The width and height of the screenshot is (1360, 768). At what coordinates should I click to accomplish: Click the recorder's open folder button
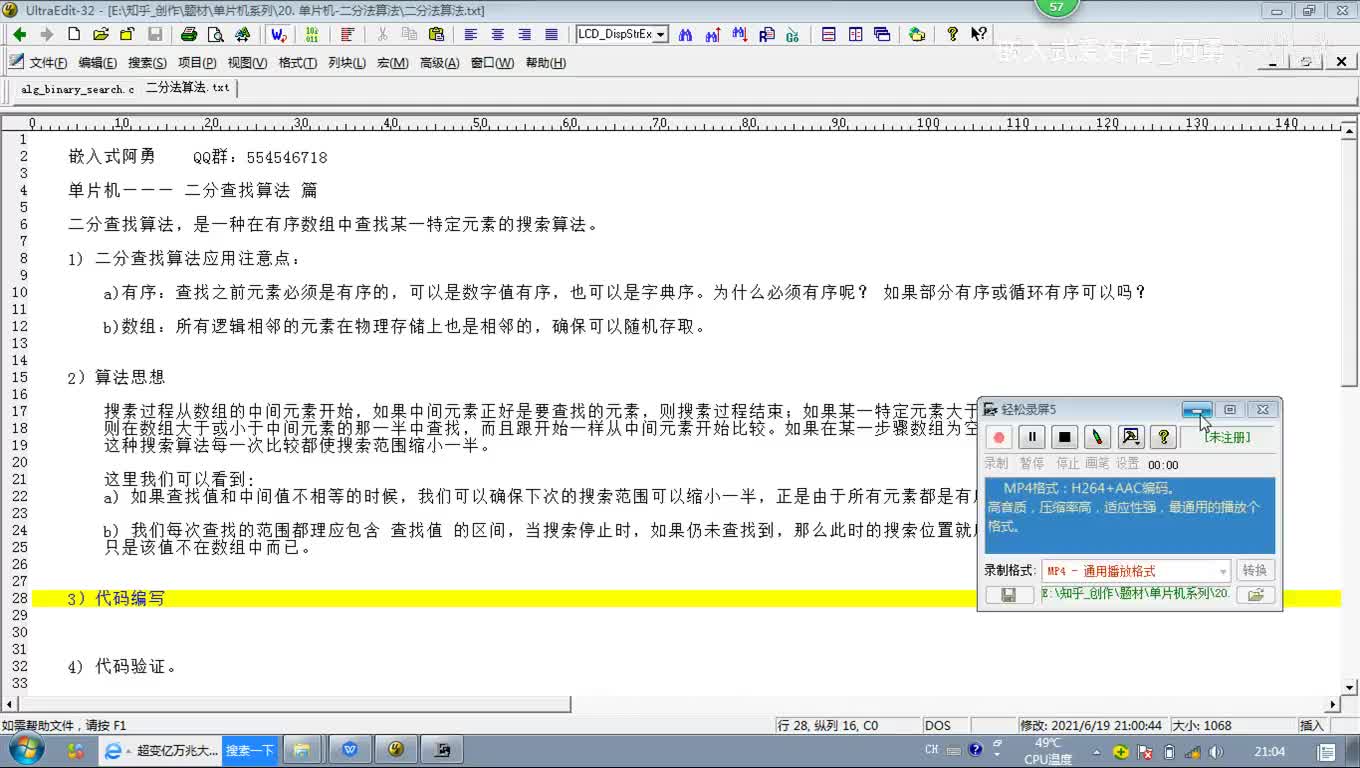pos(1255,595)
